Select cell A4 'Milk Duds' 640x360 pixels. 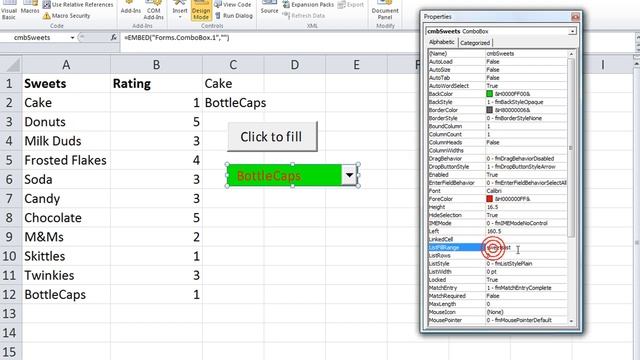click(x=66, y=141)
